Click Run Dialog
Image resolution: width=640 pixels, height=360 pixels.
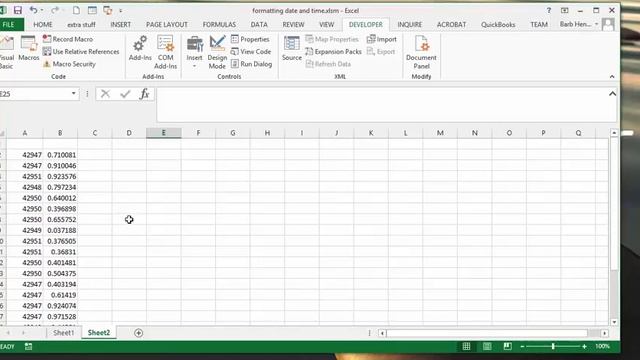251,64
